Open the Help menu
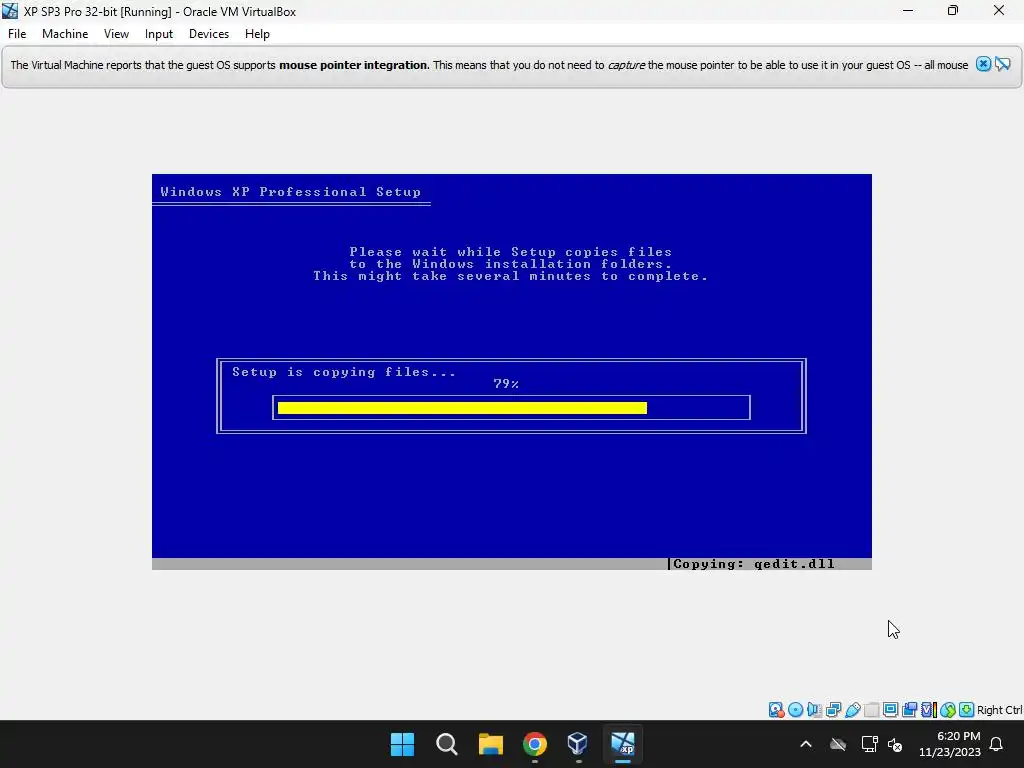 point(257,34)
